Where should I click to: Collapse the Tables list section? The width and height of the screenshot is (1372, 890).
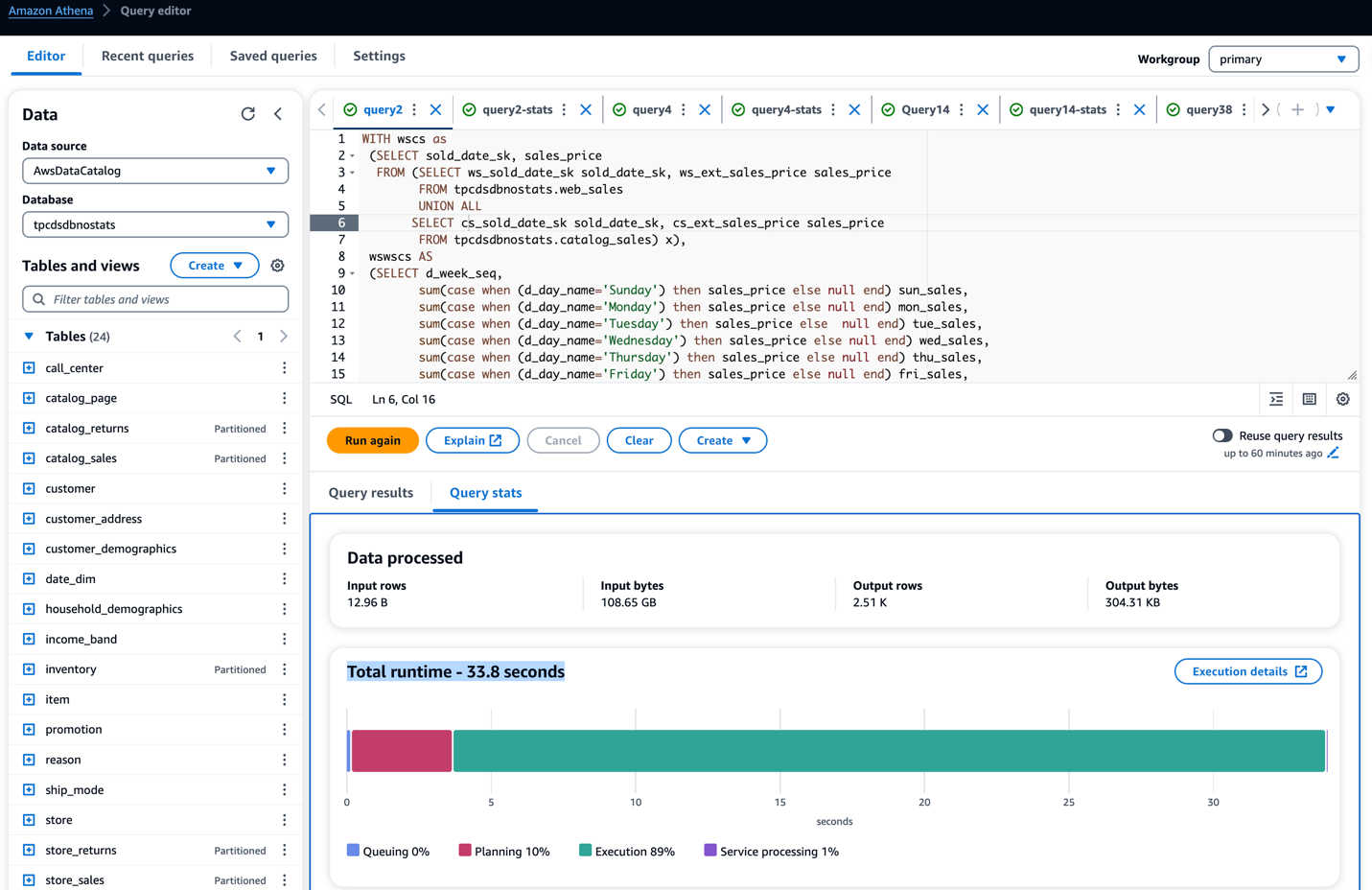point(29,337)
